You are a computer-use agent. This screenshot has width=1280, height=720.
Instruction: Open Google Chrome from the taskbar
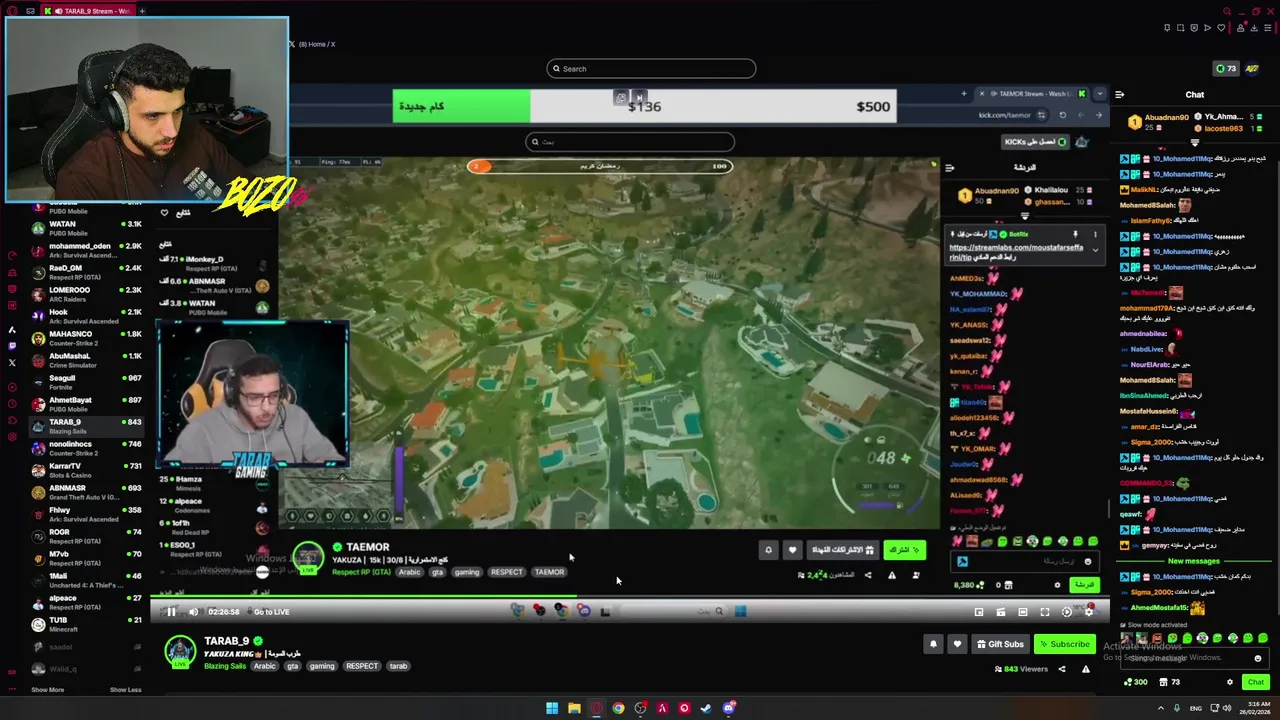point(618,708)
